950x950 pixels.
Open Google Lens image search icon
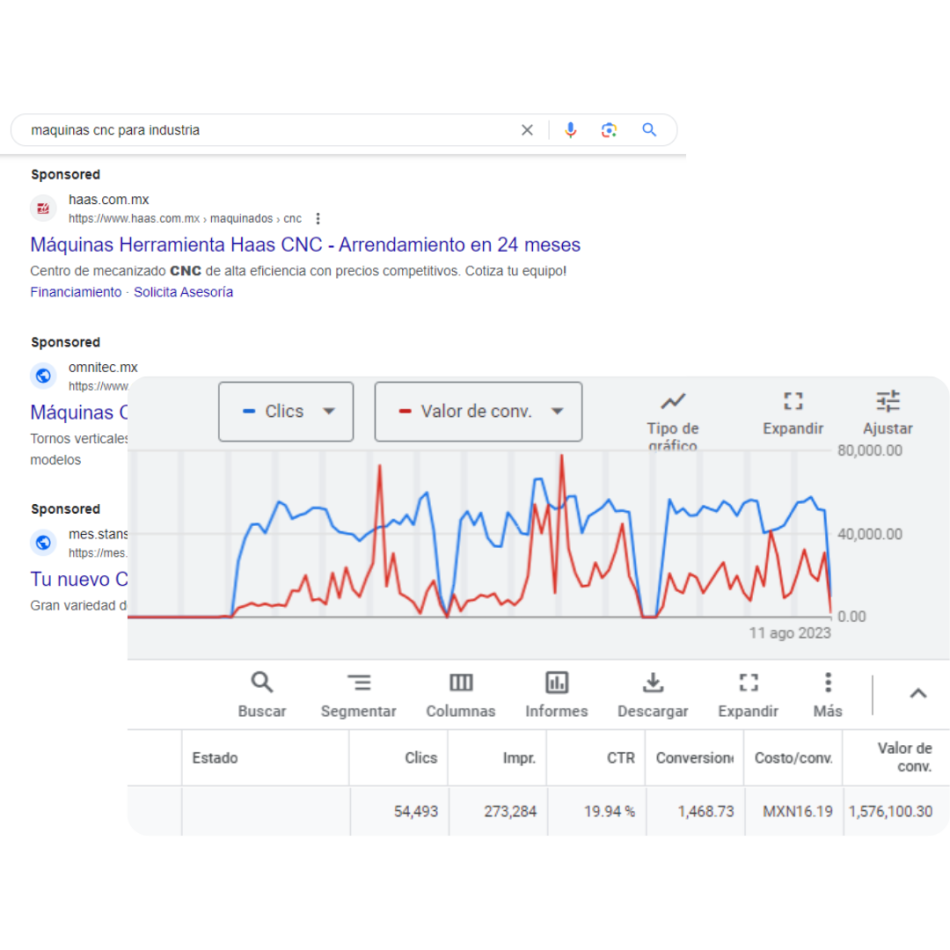coord(609,129)
